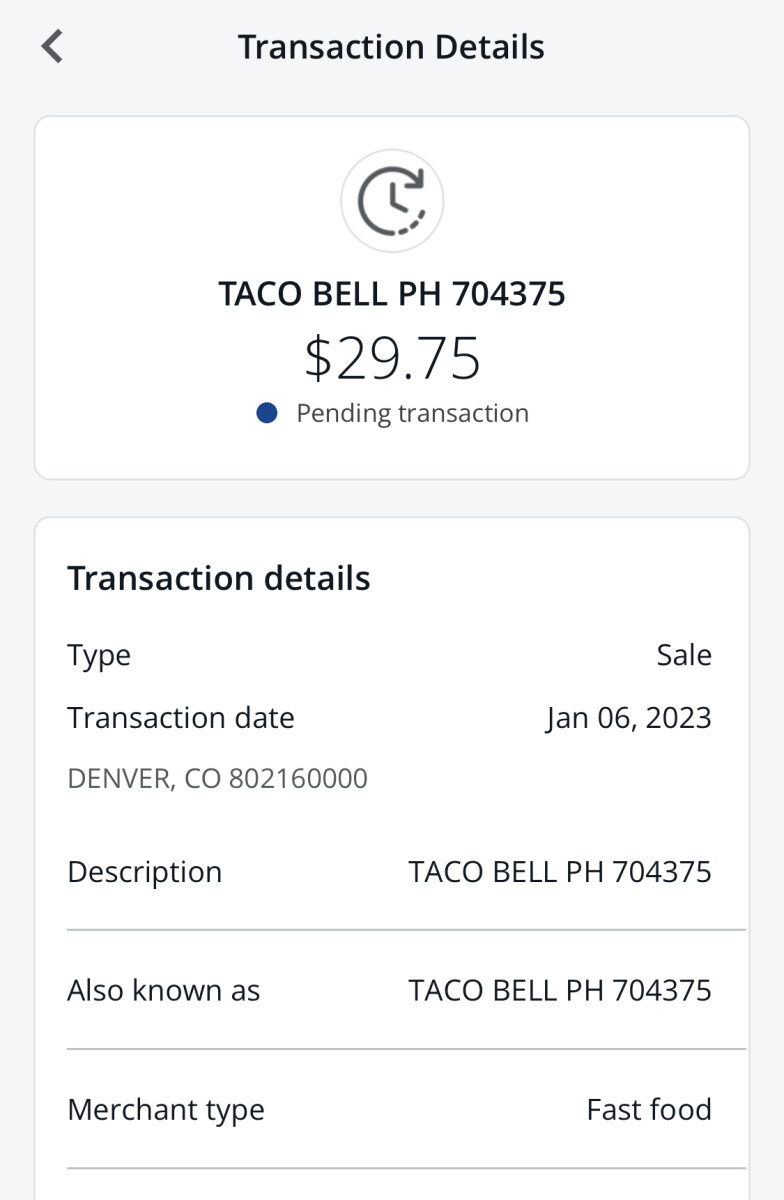Tap the "Merchant type" label
784x1200 pixels.
tap(165, 1110)
